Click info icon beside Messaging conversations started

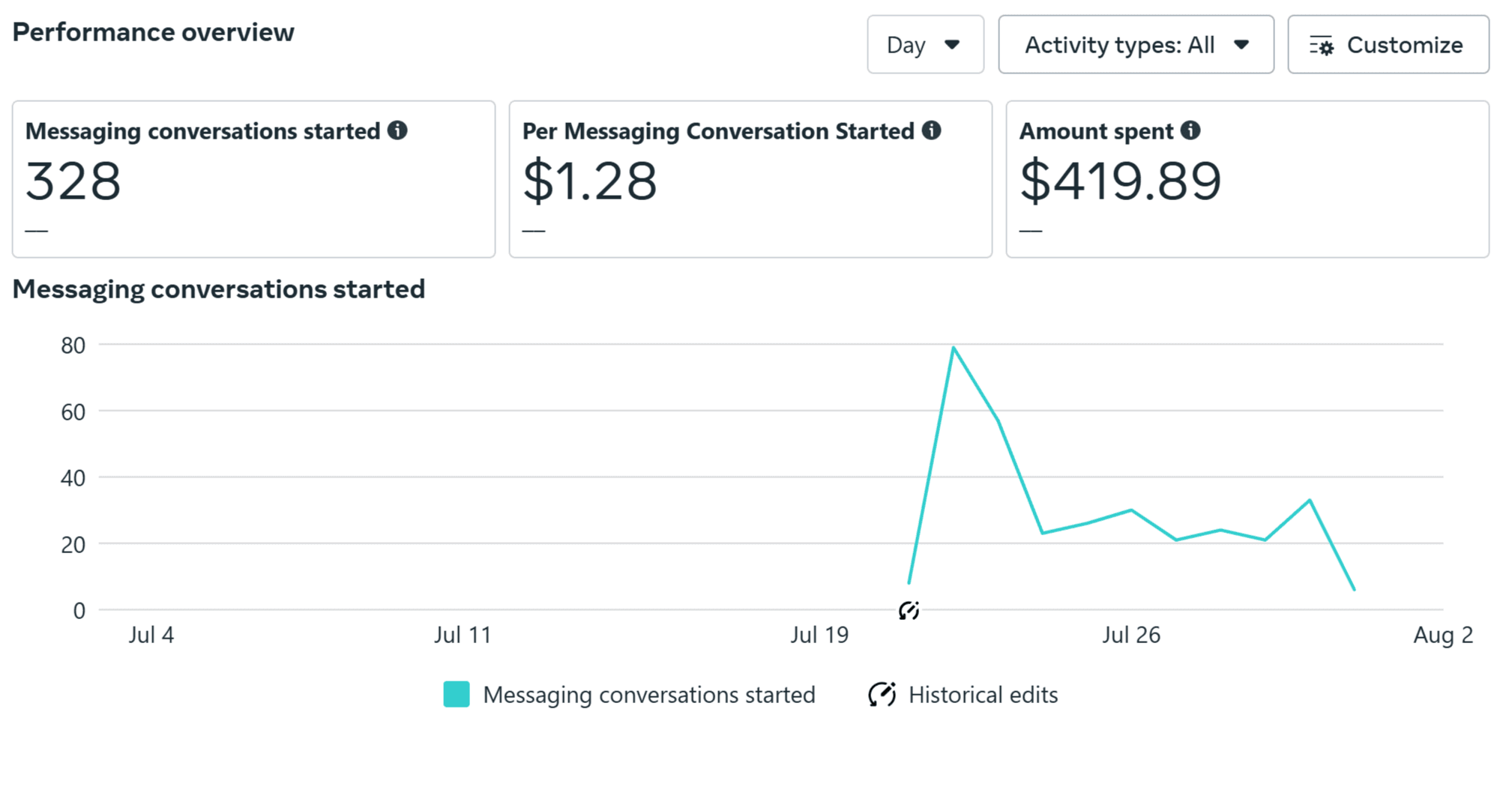(397, 130)
